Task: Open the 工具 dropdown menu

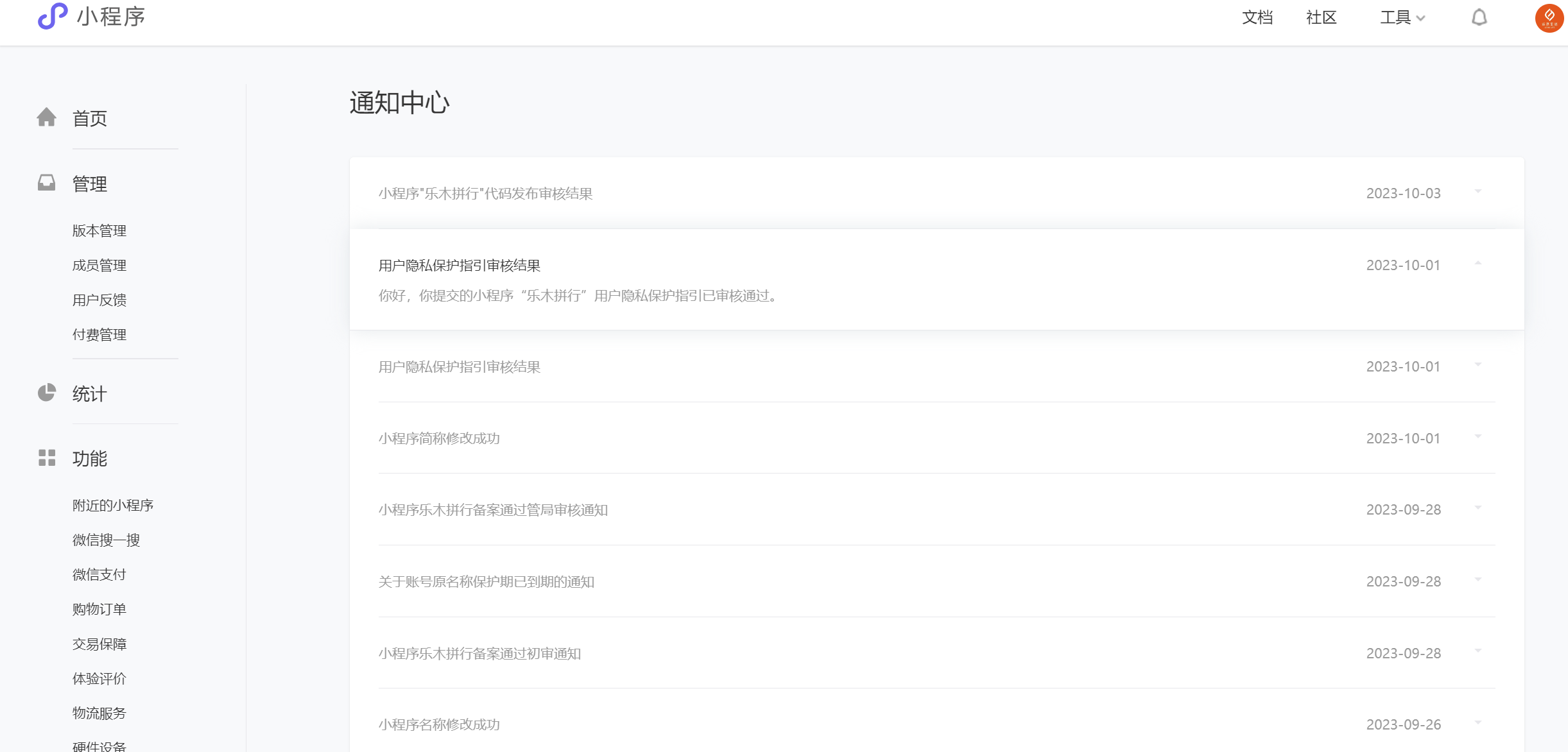Action: [x=1402, y=17]
